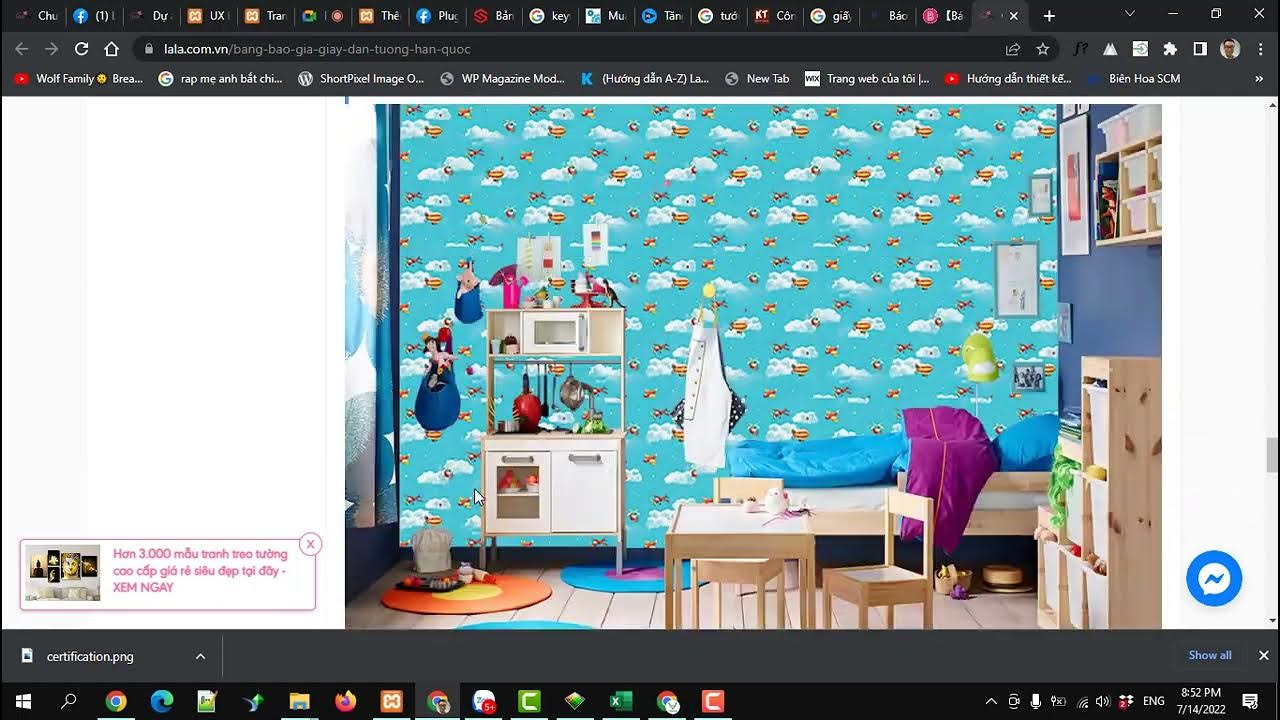
Task: Open the Messenger chat bubble
Action: point(1214,578)
